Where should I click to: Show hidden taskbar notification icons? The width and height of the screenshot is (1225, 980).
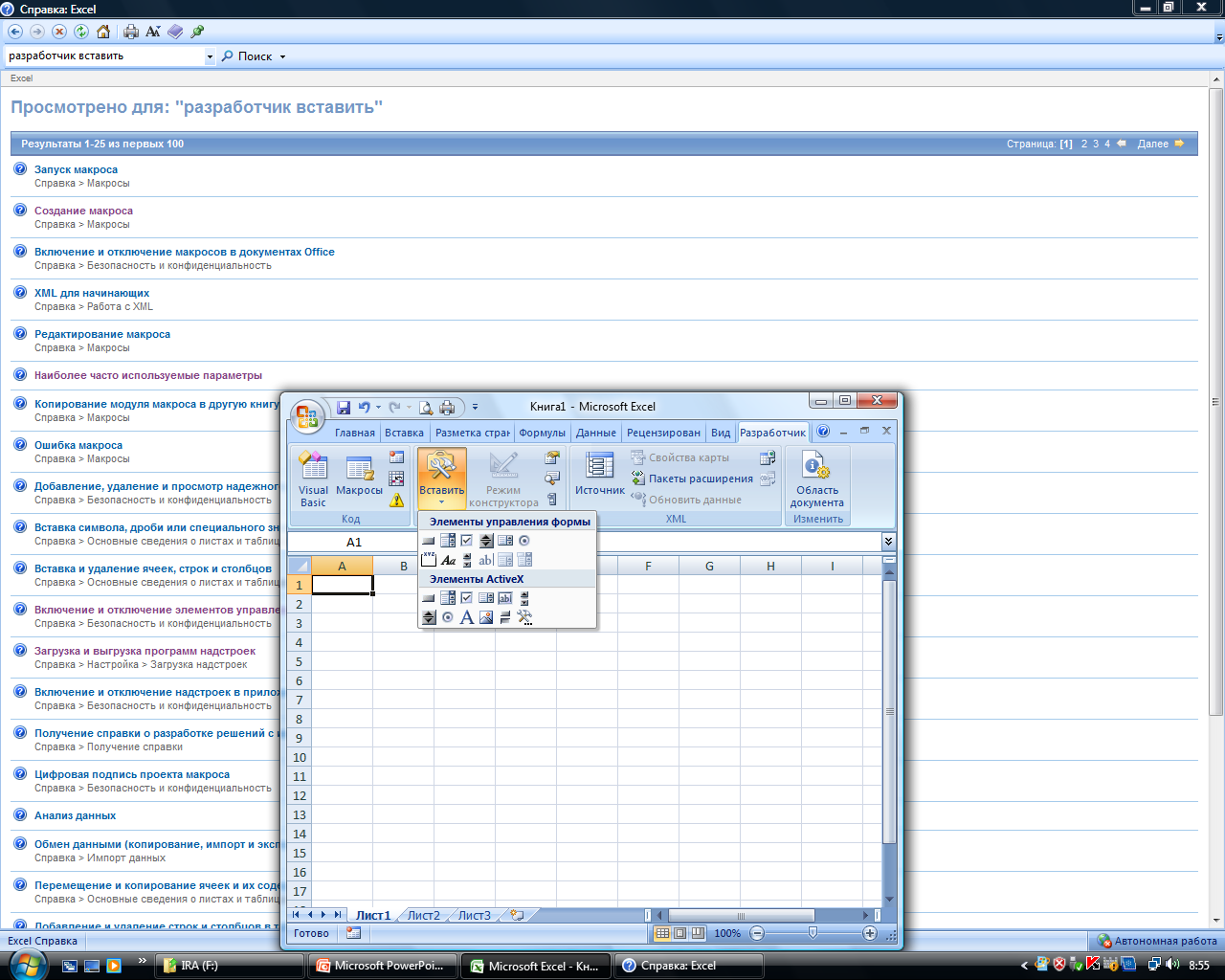tap(1024, 966)
